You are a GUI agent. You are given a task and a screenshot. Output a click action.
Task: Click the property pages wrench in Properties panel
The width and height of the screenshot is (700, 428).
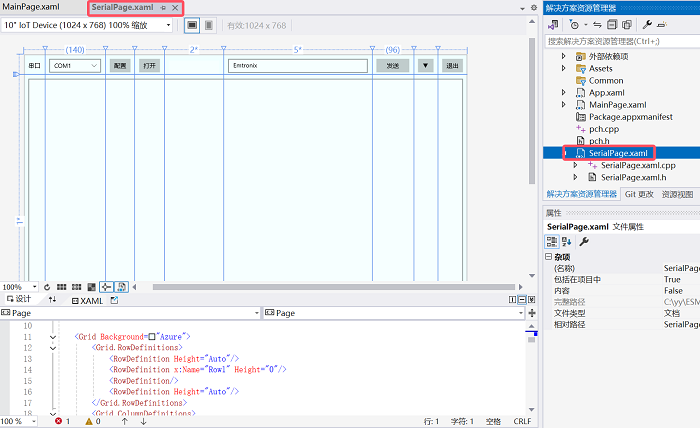pos(583,242)
